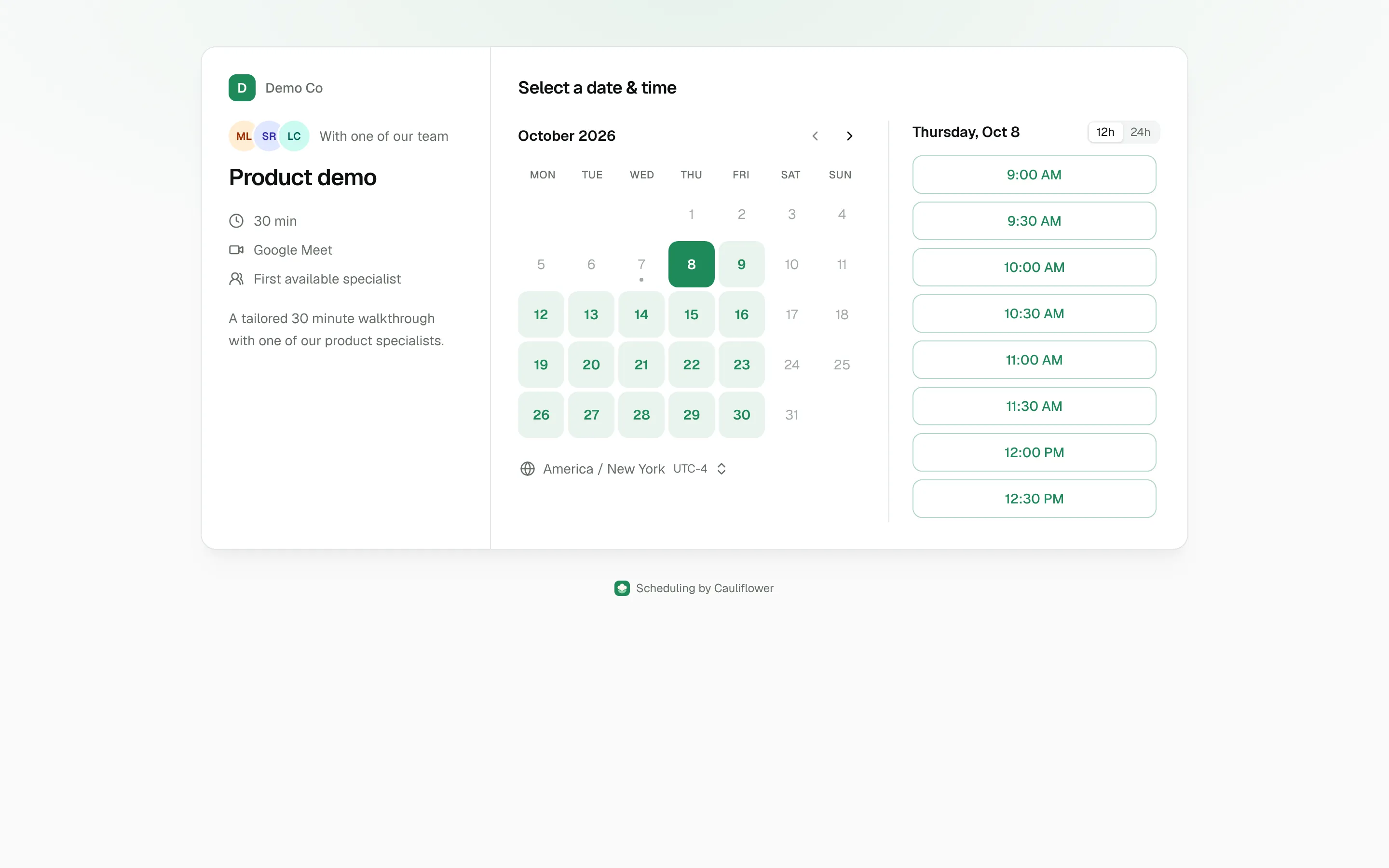The height and width of the screenshot is (868, 1389).
Task: Click the unavailable date 31
Action: click(x=791, y=415)
